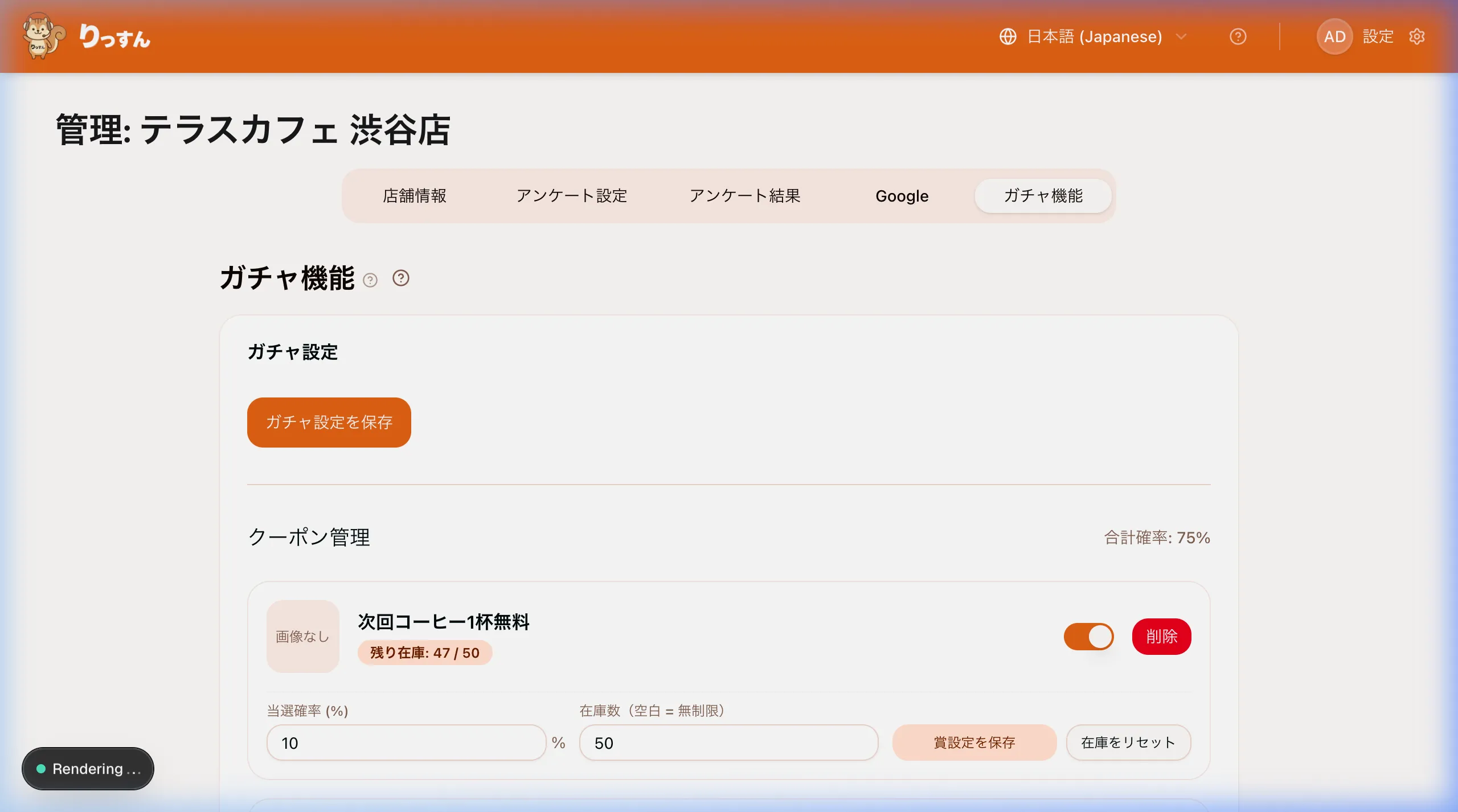Click the squirrel mascot logo
The image size is (1458, 812).
44,36
